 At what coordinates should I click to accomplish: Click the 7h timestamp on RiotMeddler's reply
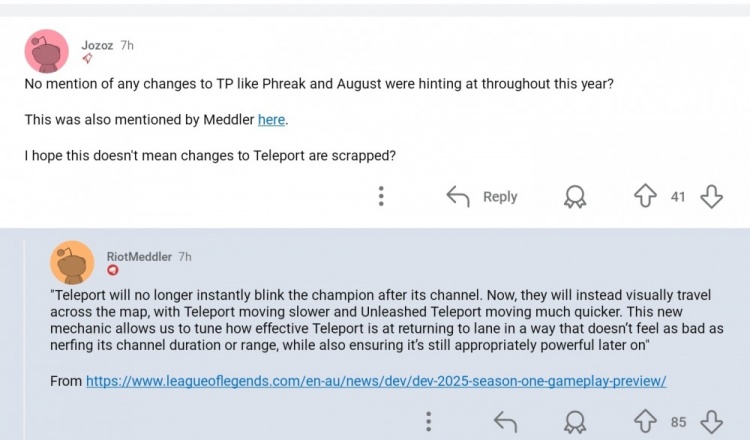coord(185,257)
